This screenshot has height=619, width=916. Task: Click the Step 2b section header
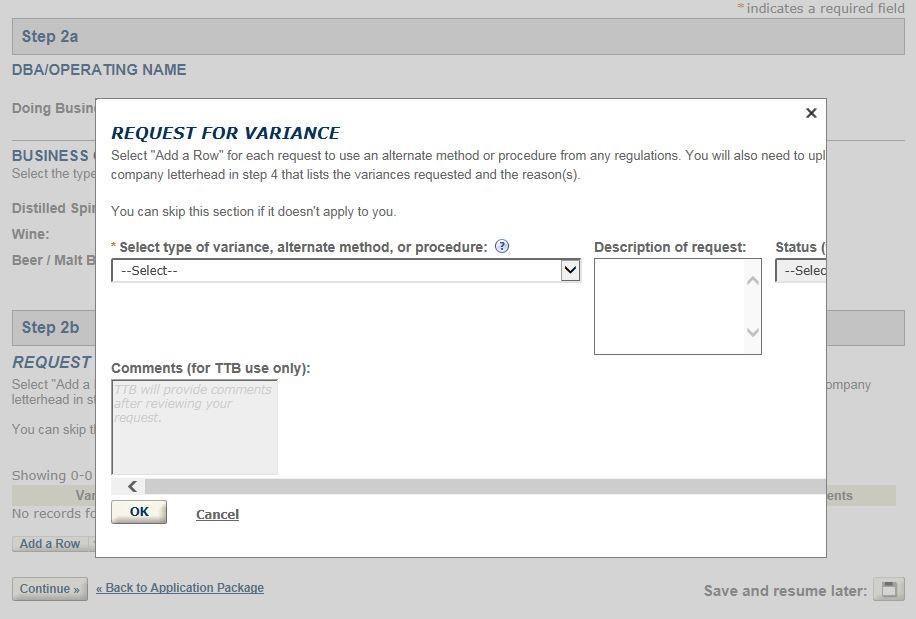coord(50,327)
